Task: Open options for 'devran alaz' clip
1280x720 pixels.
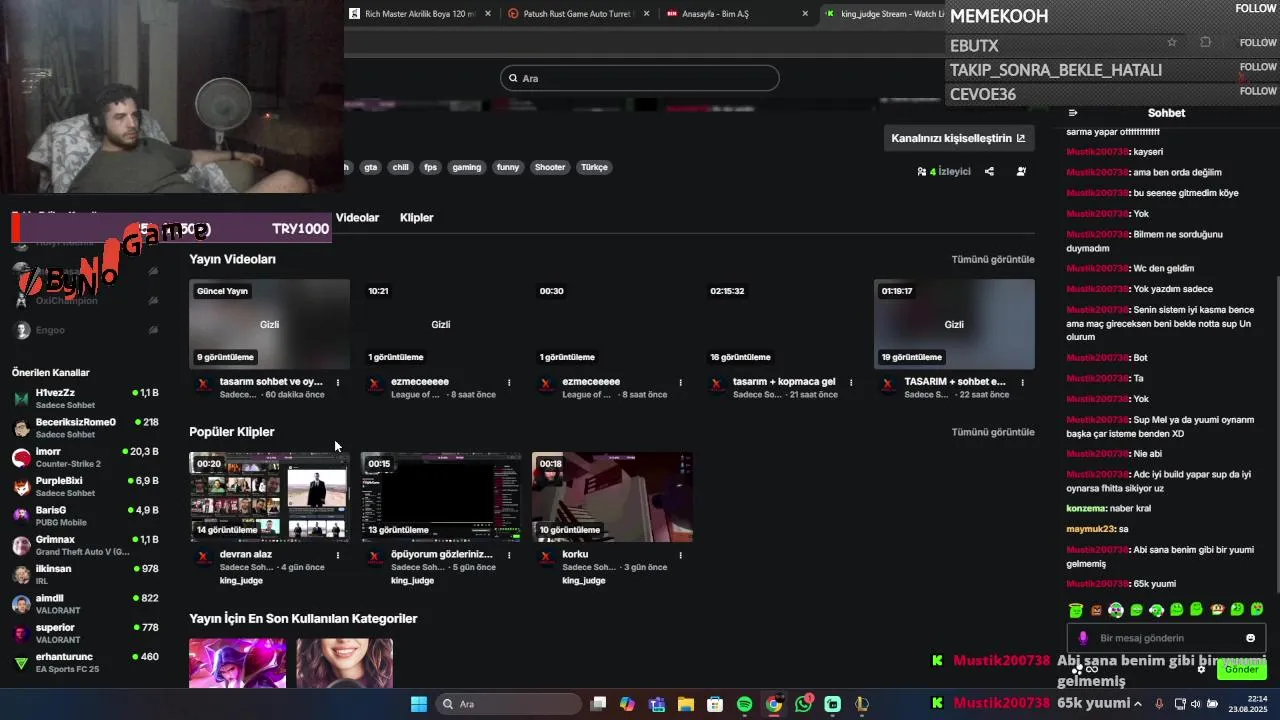Action: pyautogui.click(x=338, y=555)
